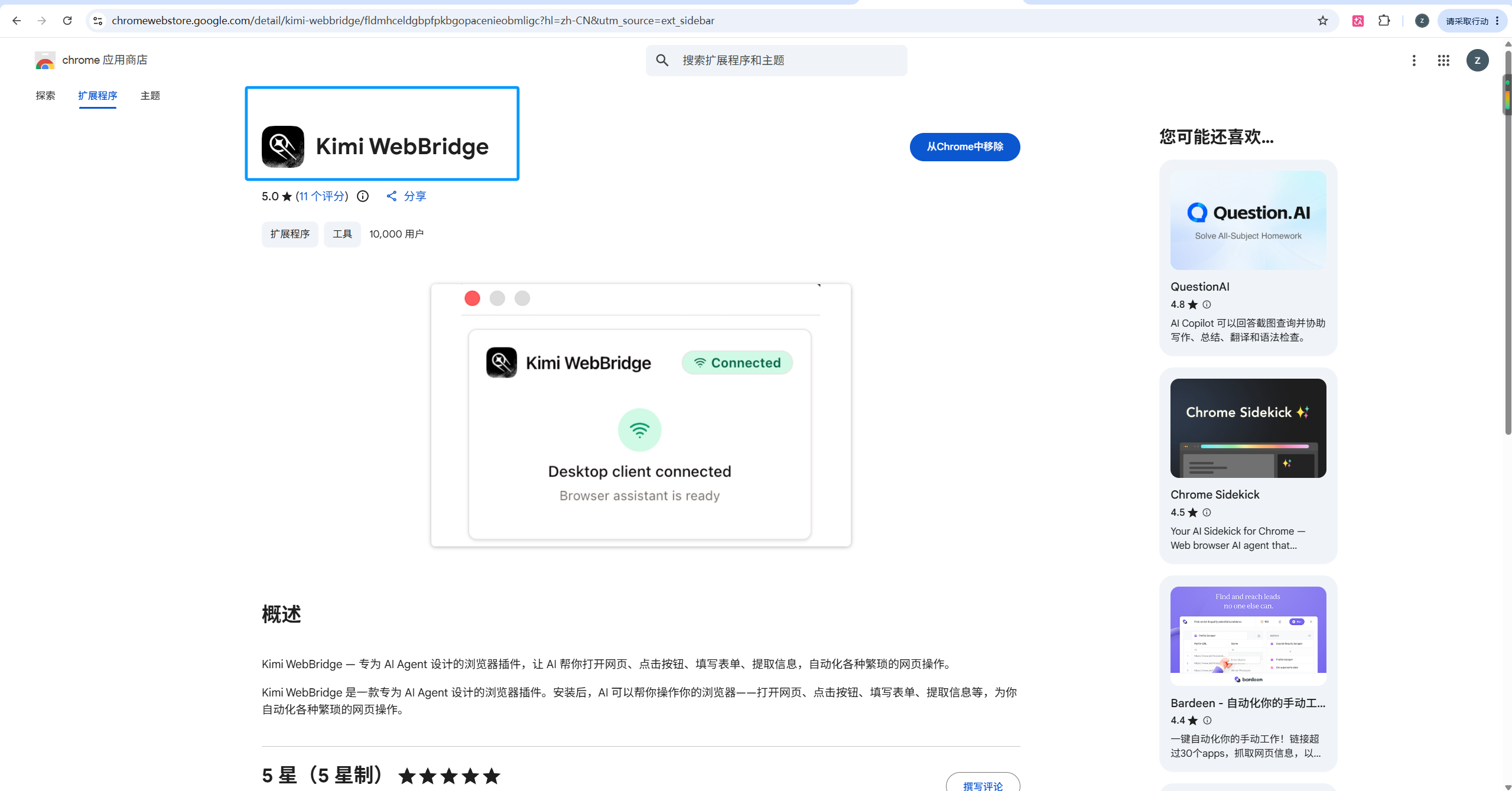Open the Chrome profile avatar in toolbar
Screen dimensions: 1512x791
tap(1422, 21)
